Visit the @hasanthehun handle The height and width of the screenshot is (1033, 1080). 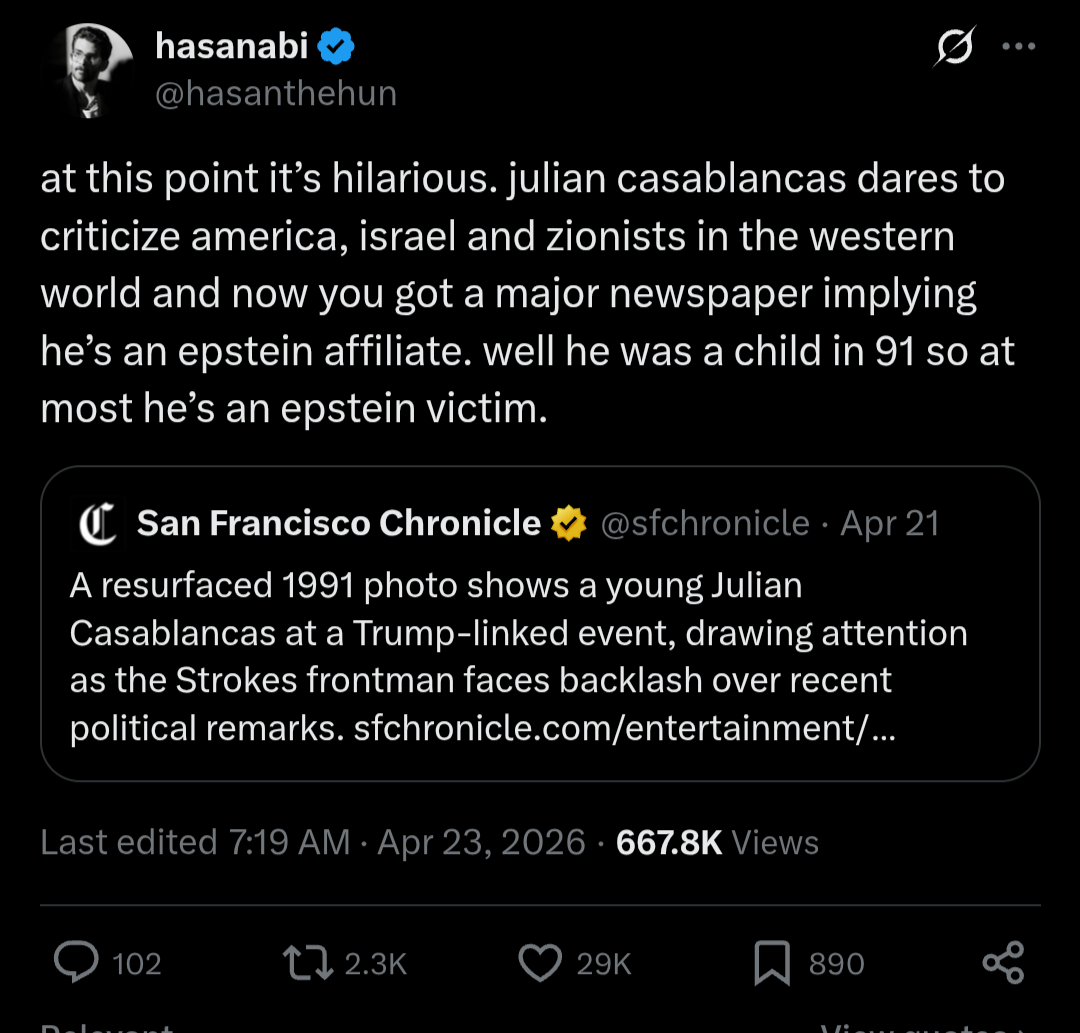click(277, 93)
